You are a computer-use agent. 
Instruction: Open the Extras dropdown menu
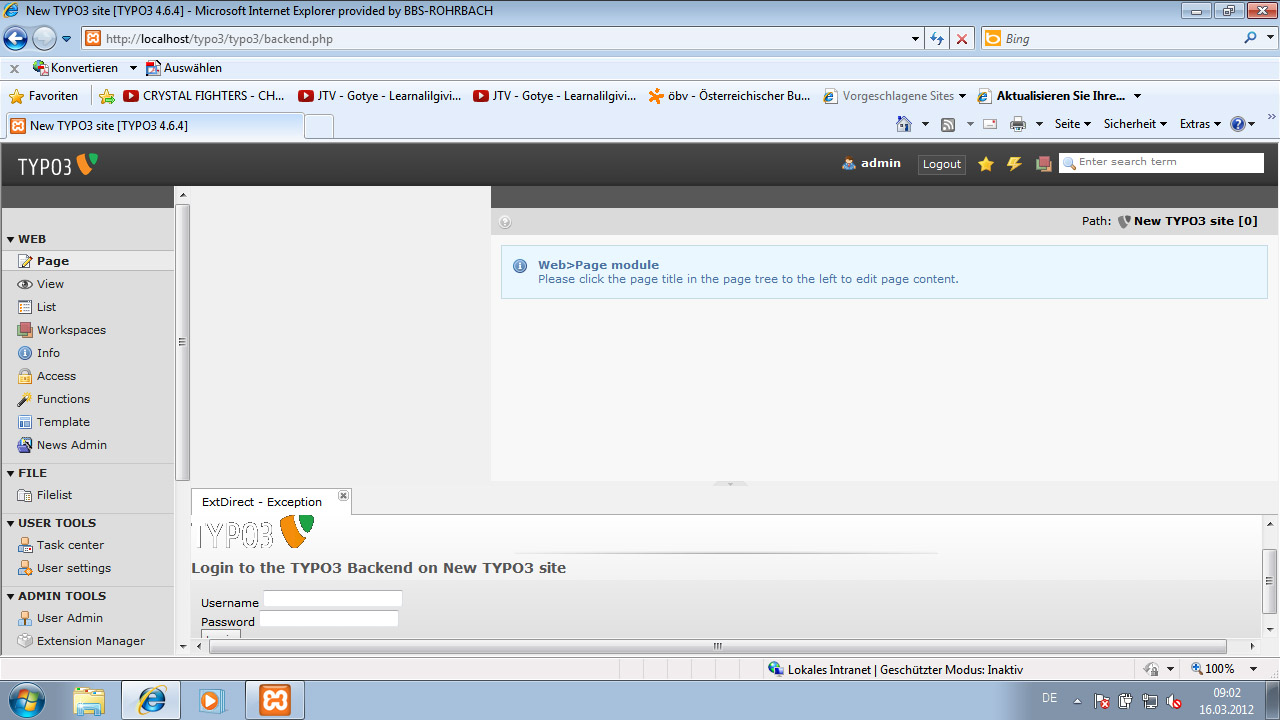pos(1200,124)
